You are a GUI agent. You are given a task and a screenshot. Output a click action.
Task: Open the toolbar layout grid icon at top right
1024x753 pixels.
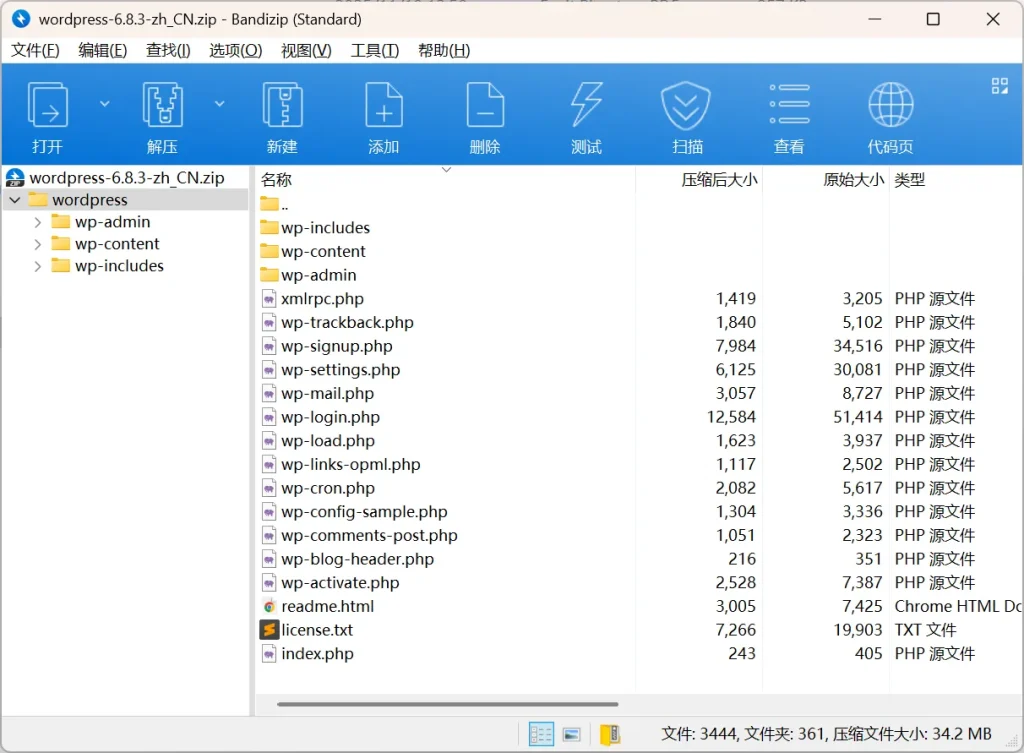pyautogui.click(x=999, y=86)
